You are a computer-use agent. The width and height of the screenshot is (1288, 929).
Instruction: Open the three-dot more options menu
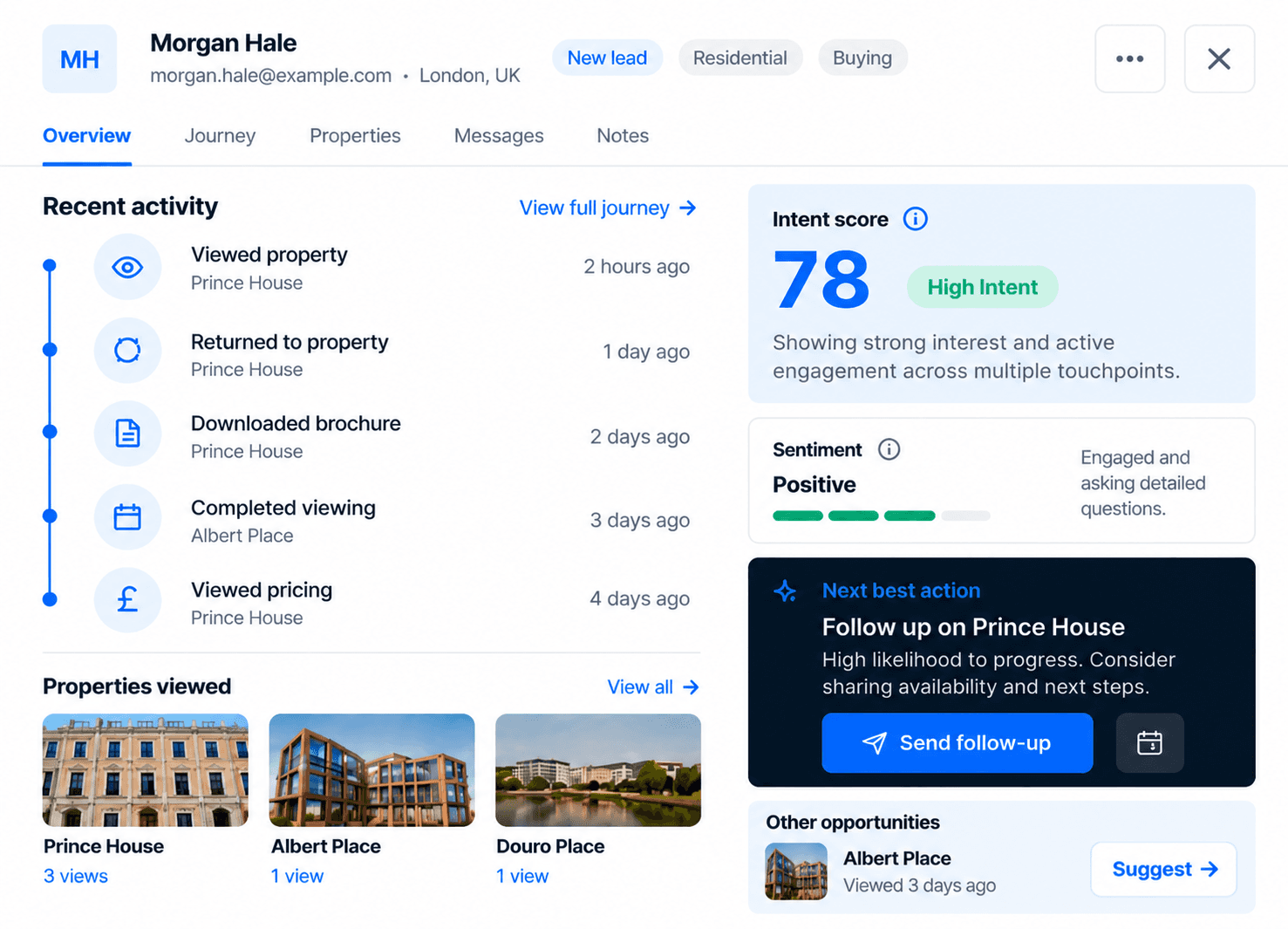(x=1129, y=58)
